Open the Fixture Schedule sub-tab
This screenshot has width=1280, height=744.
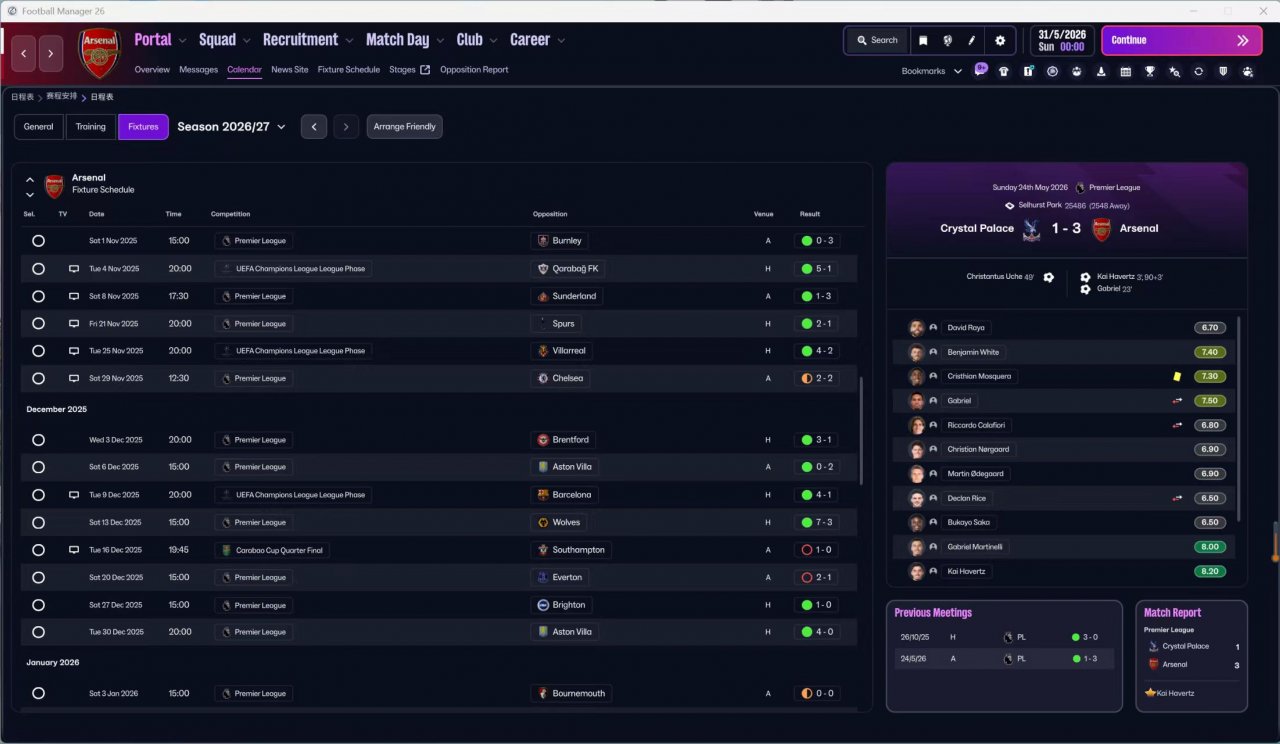point(349,70)
